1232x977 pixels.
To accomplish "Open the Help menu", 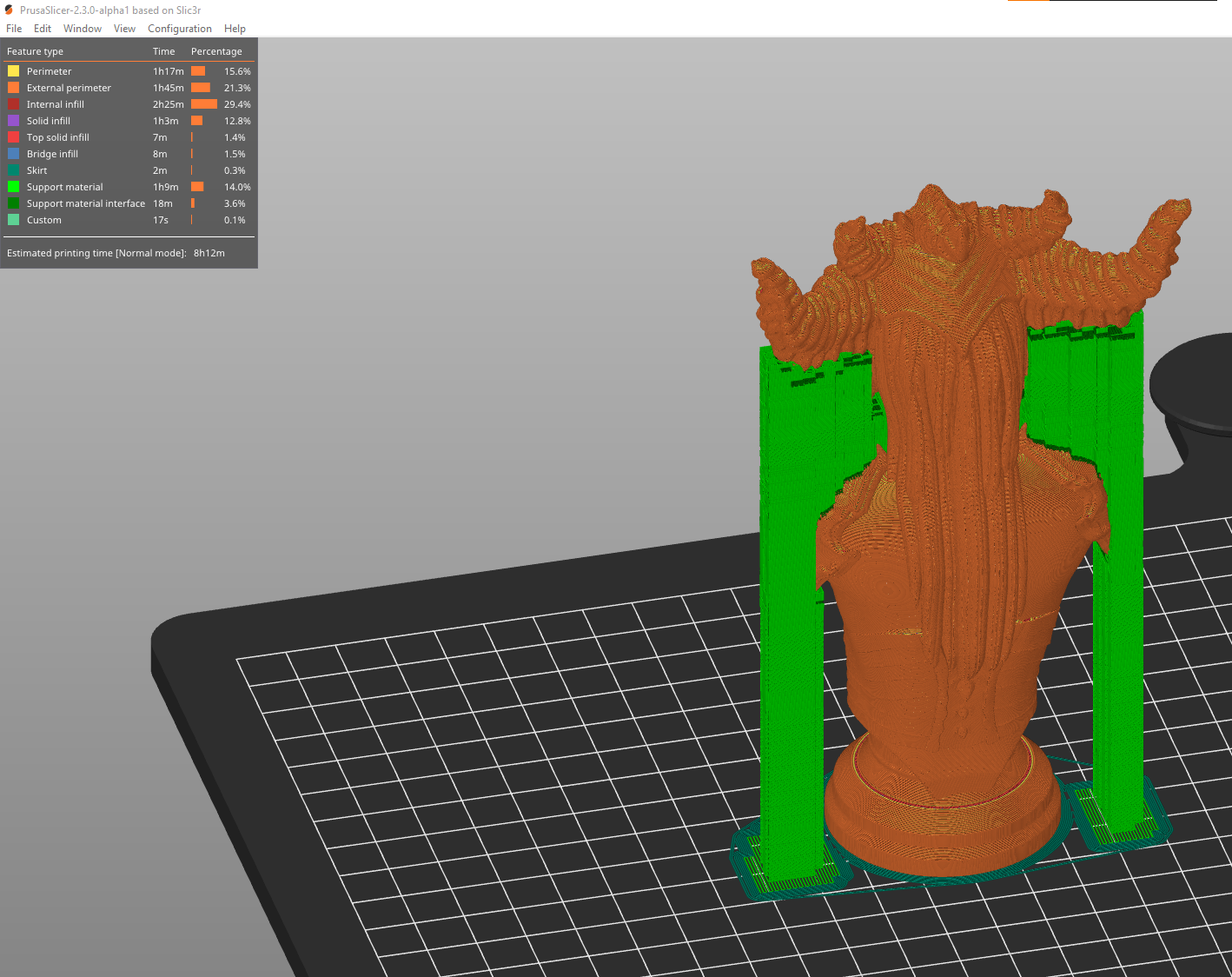I will pos(235,29).
